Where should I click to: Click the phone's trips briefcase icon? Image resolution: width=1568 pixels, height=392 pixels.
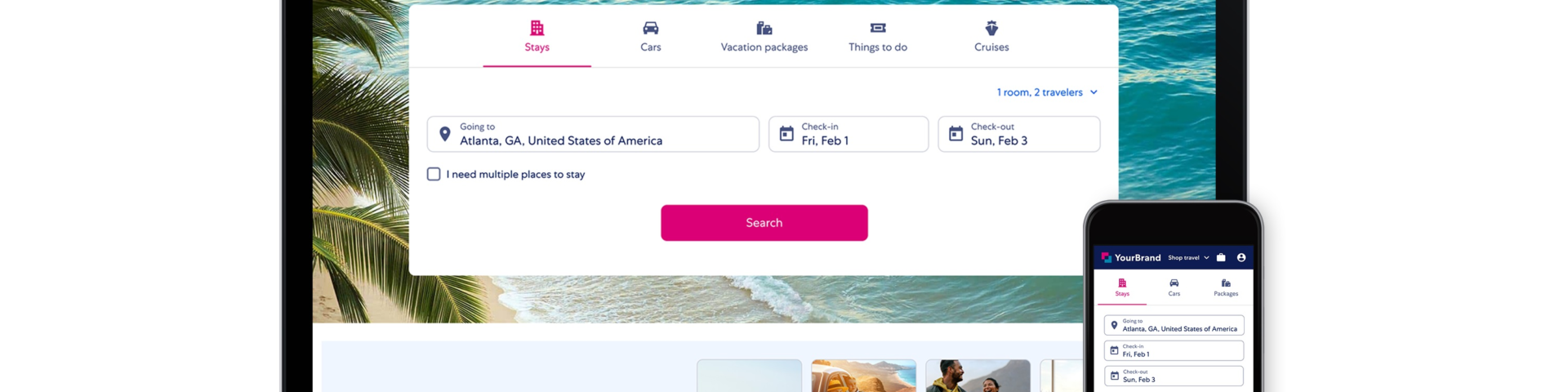[1221, 257]
